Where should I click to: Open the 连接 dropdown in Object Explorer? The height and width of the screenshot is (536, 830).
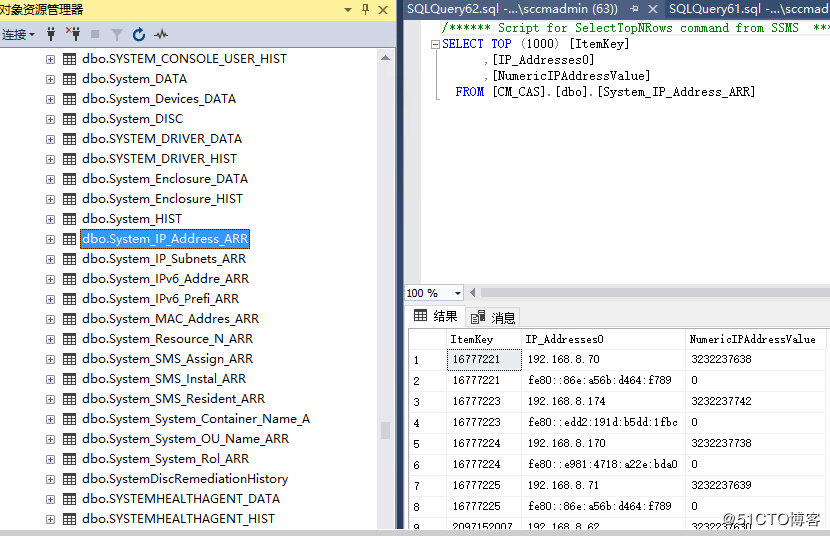pos(18,35)
